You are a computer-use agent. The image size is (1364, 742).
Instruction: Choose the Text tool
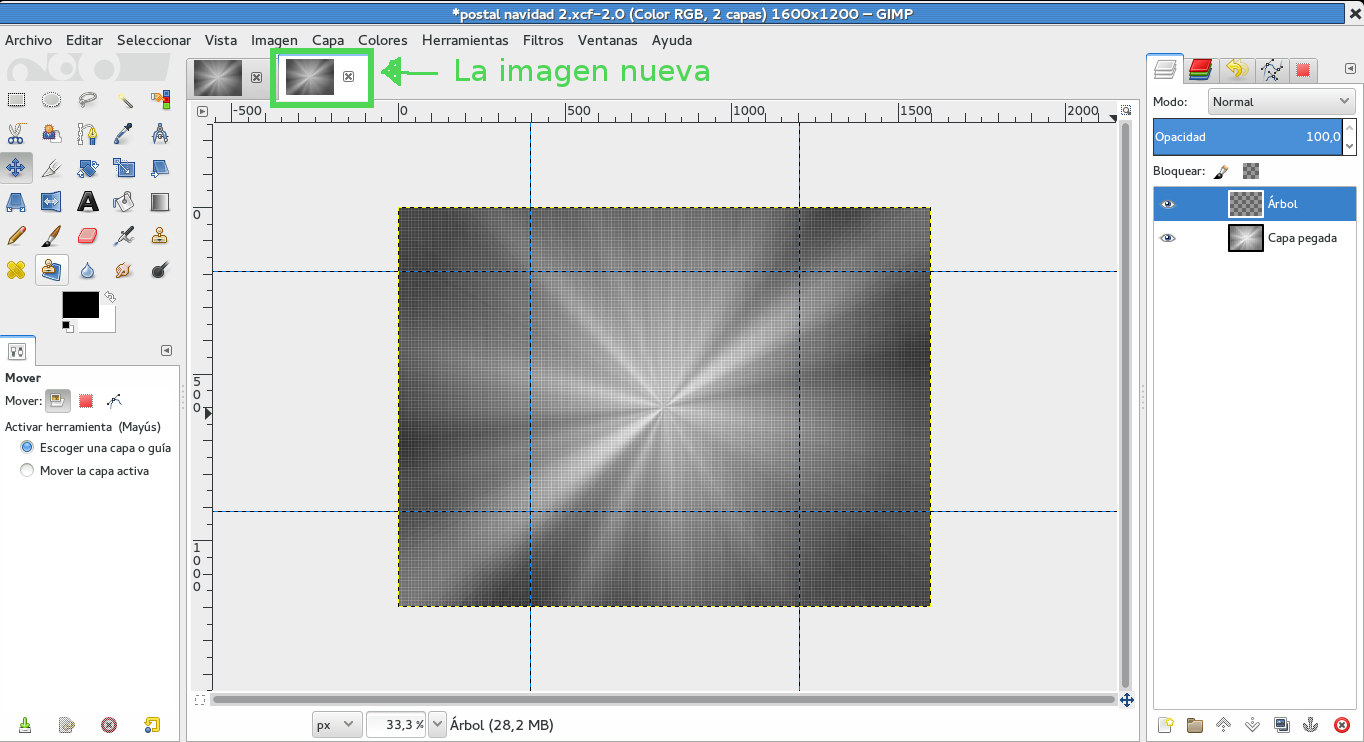pos(87,201)
